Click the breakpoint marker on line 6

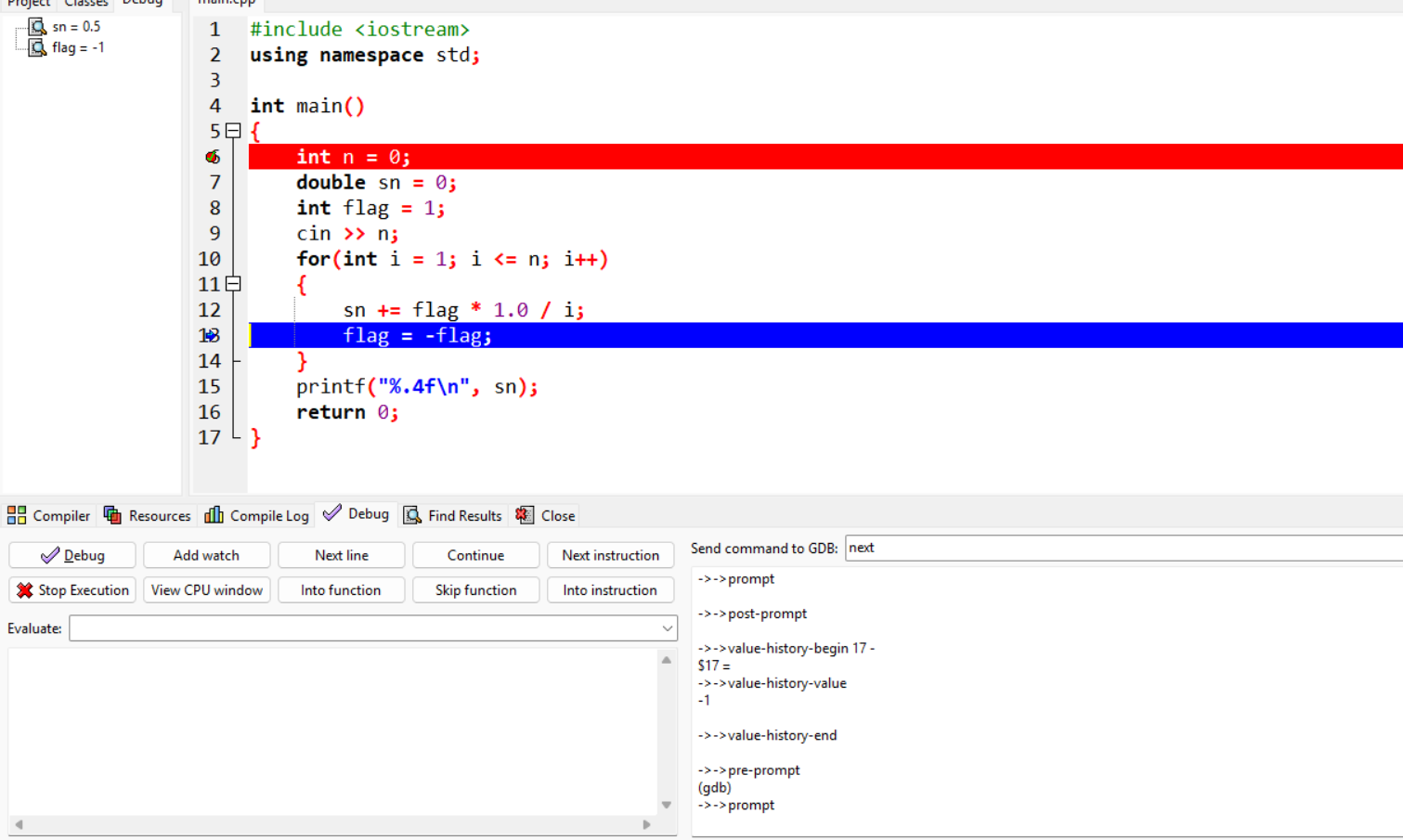(213, 157)
